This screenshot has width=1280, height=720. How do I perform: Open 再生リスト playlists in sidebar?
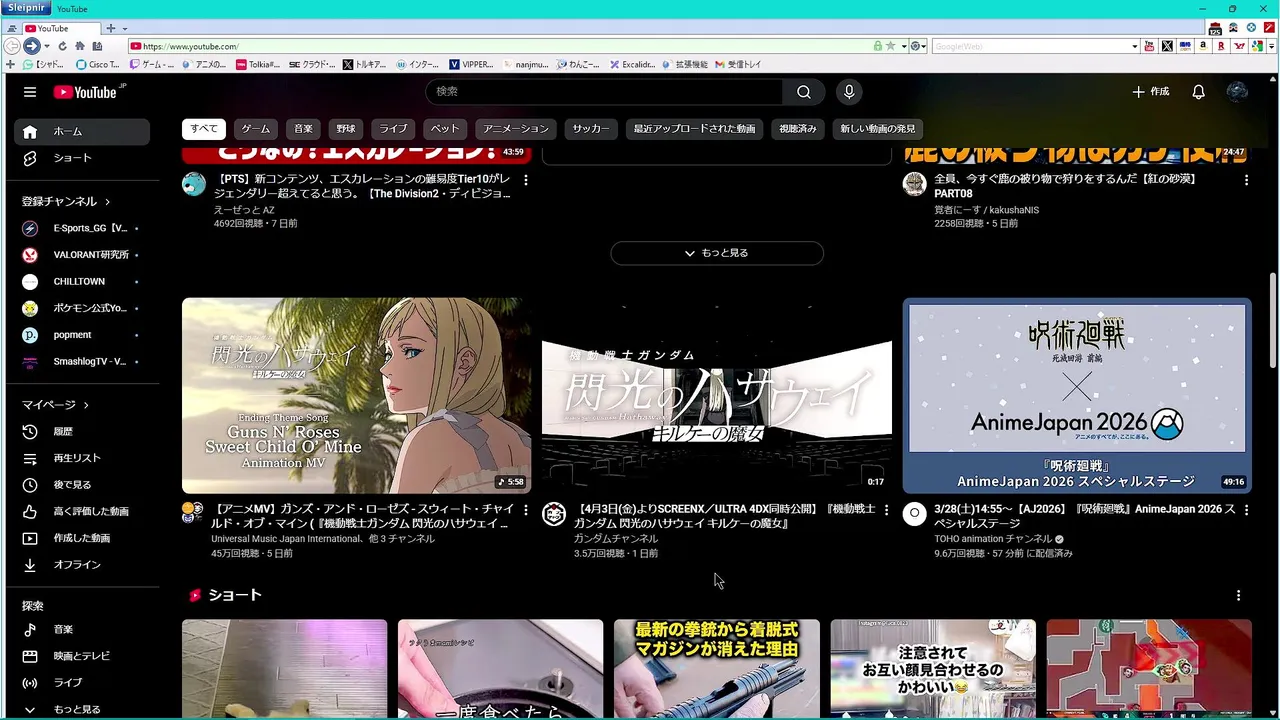(x=82, y=458)
